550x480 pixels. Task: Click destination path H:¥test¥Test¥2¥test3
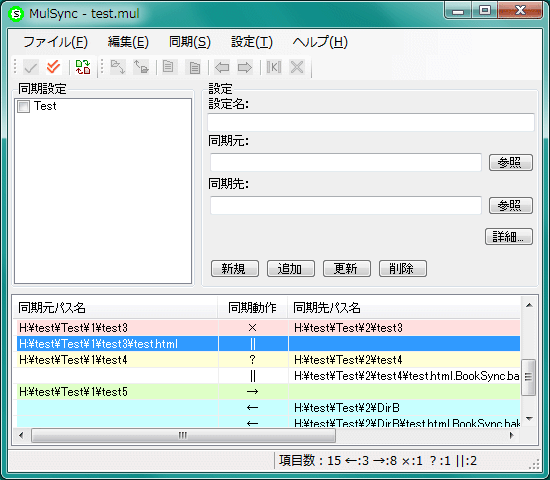pos(348,328)
